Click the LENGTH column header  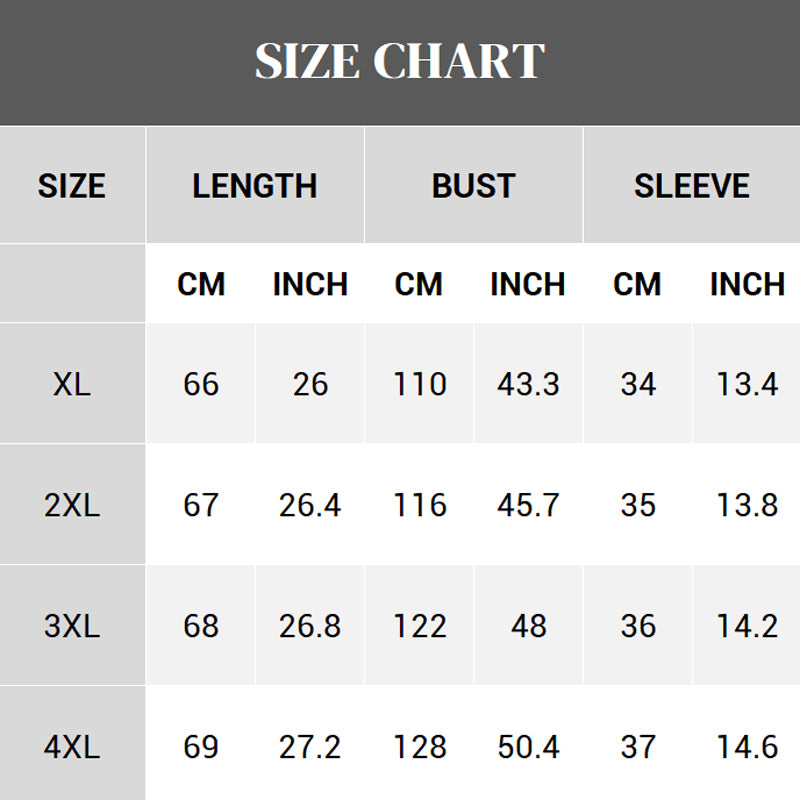(255, 186)
